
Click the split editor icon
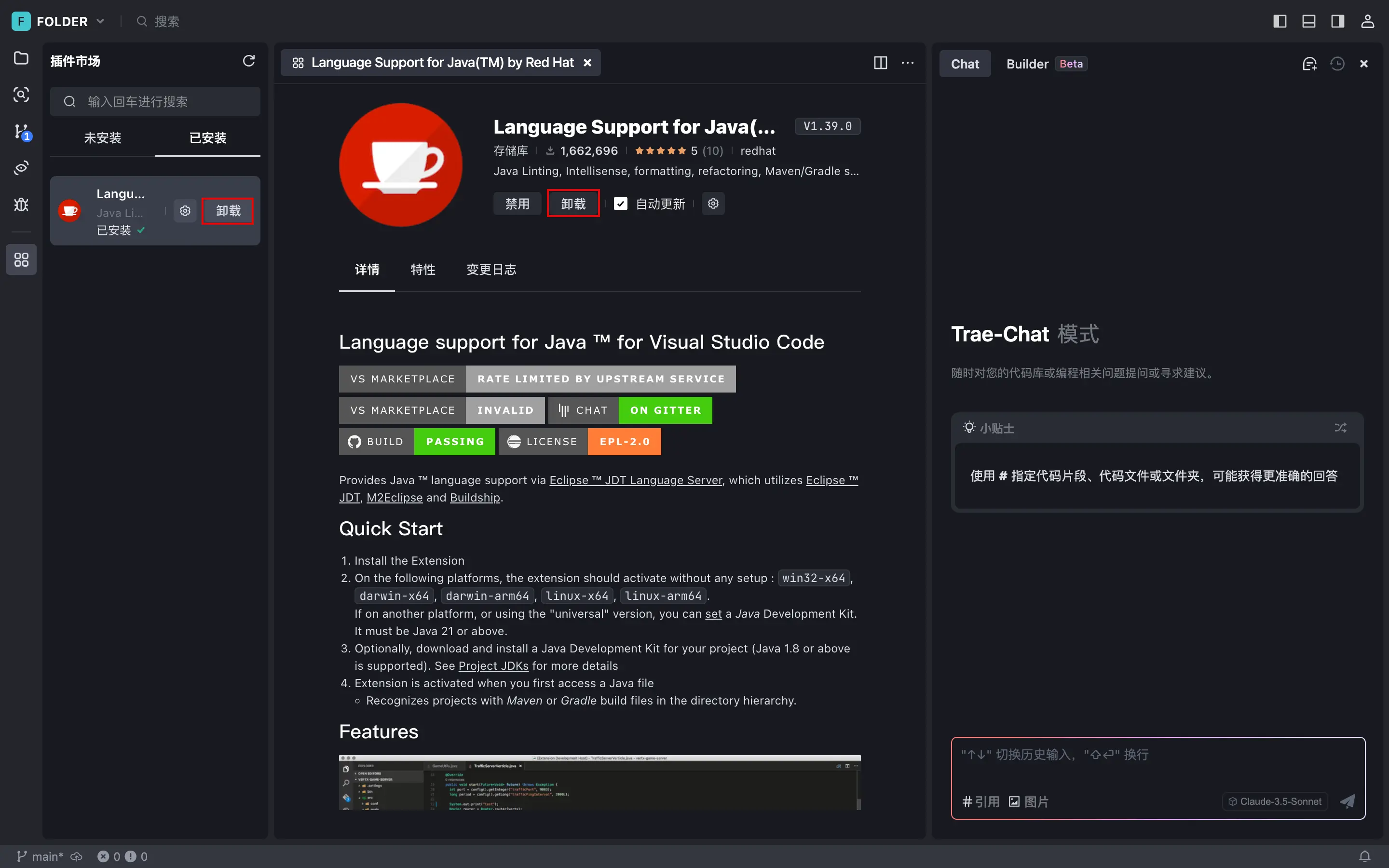880,63
